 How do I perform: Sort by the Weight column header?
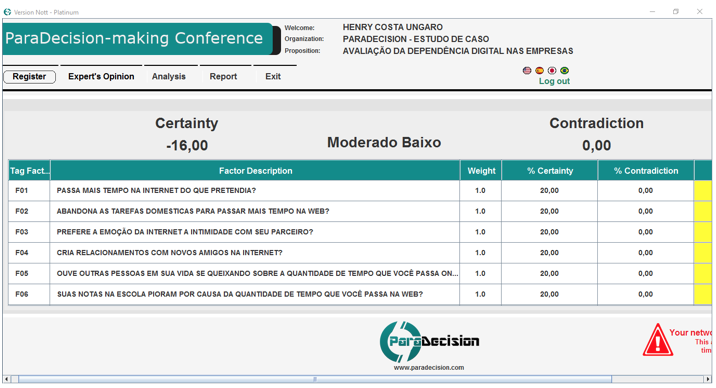click(481, 171)
